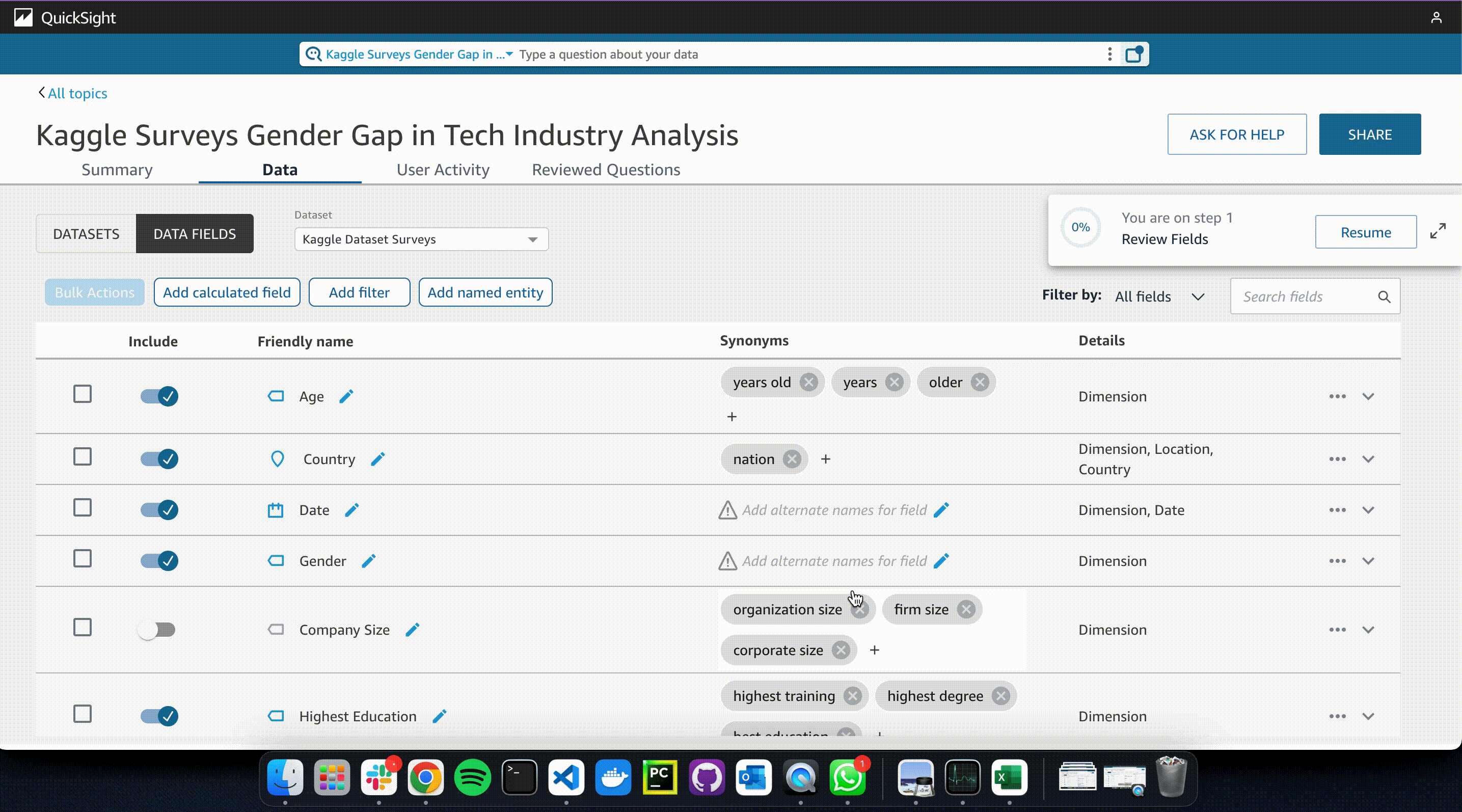
Task: Open more options for the Date row
Action: tap(1338, 509)
